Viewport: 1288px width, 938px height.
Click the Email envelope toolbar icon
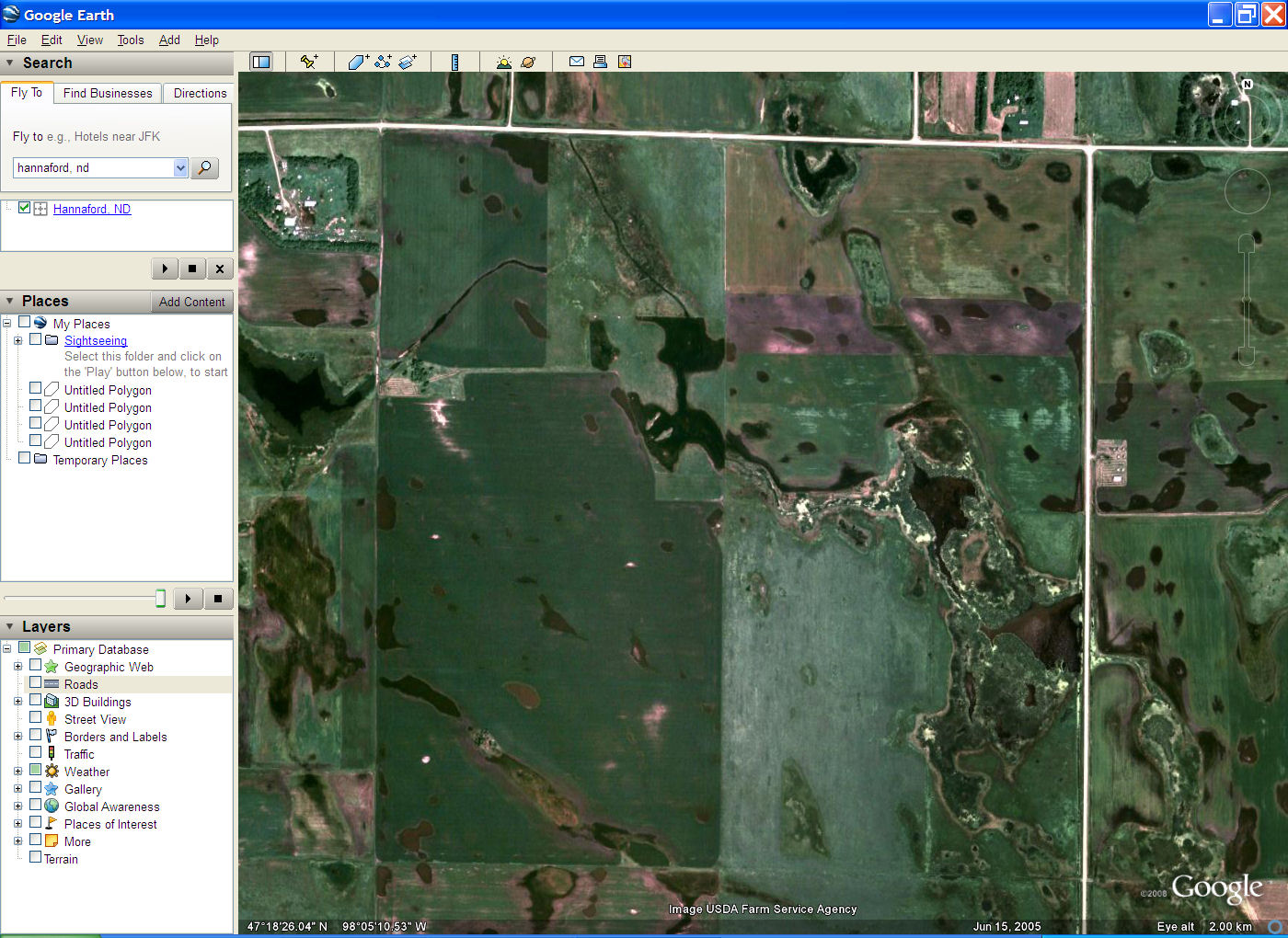577,62
